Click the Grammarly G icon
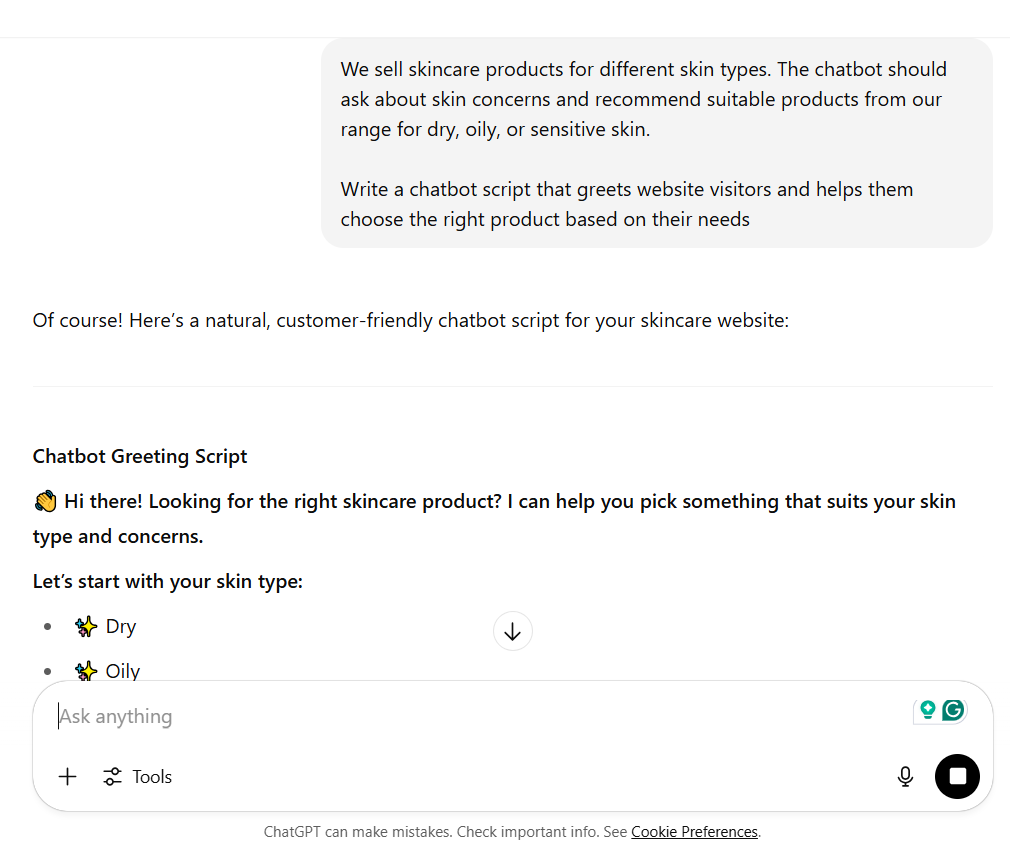Image resolution: width=1010 pixels, height=843 pixels. pos(953,709)
